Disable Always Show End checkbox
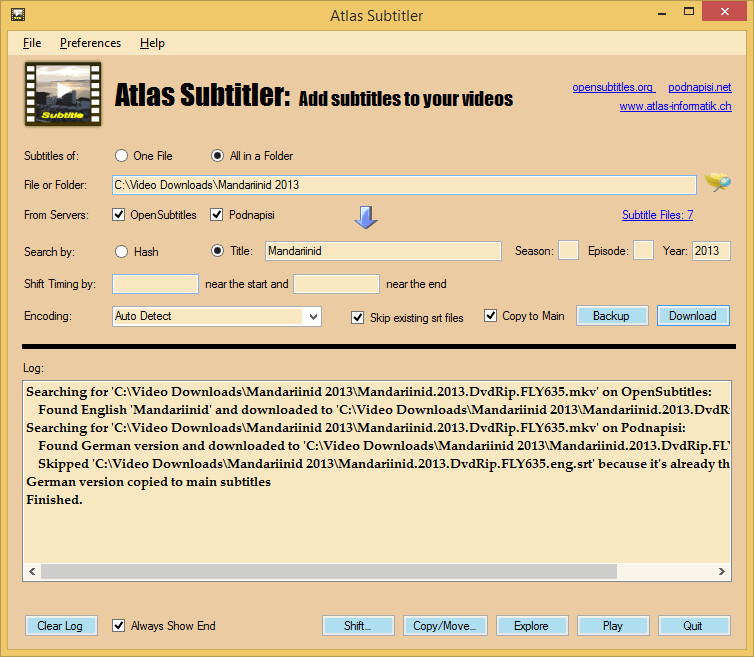The width and height of the screenshot is (754, 657). pos(118,625)
